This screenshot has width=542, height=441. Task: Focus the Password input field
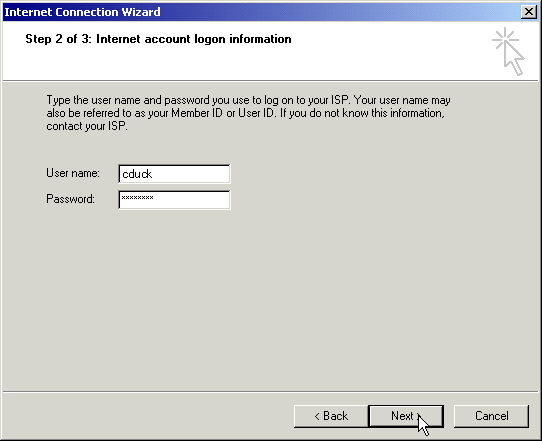174,200
